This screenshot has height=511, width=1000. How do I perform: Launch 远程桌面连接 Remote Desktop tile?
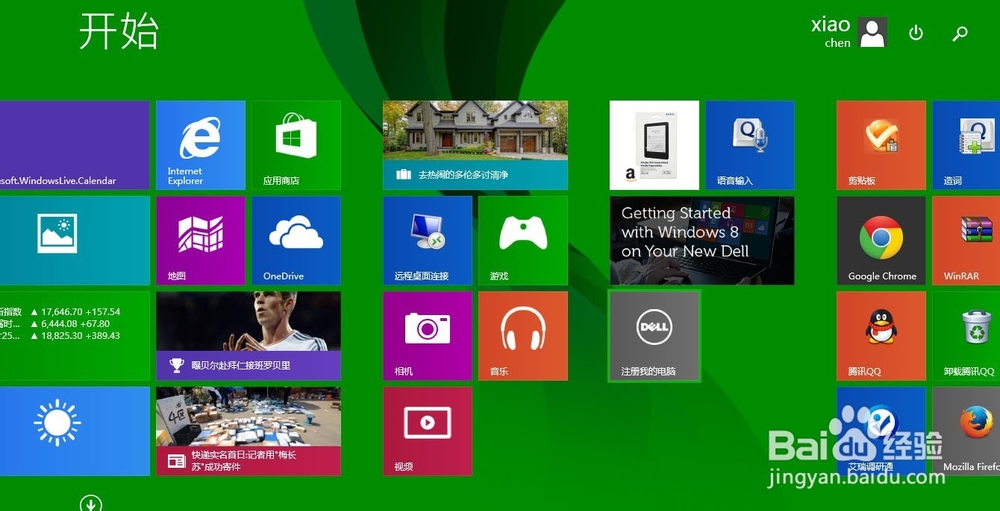(x=427, y=241)
